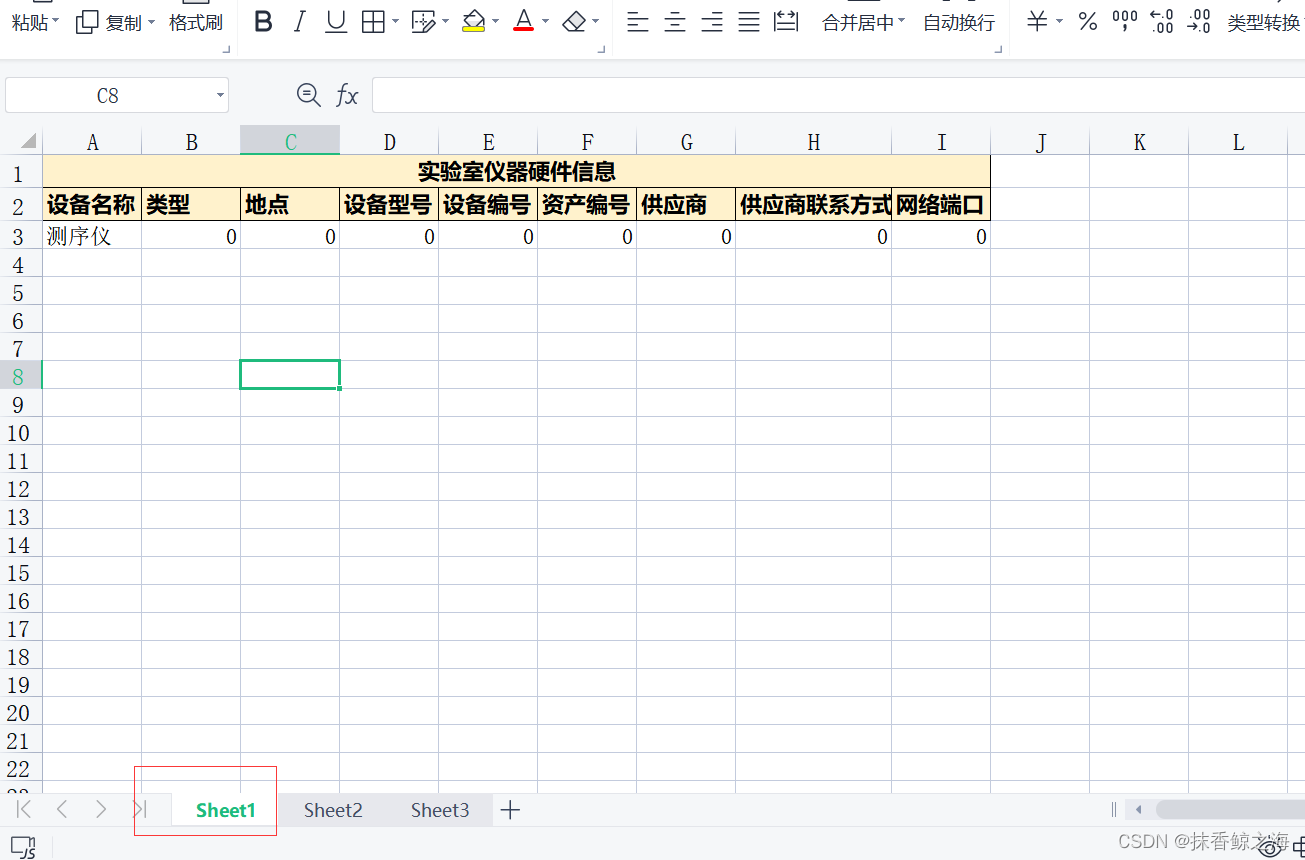This screenshot has width=1305, height=860.
Task: Center text horizontally
Action: (x=675, y=22)
